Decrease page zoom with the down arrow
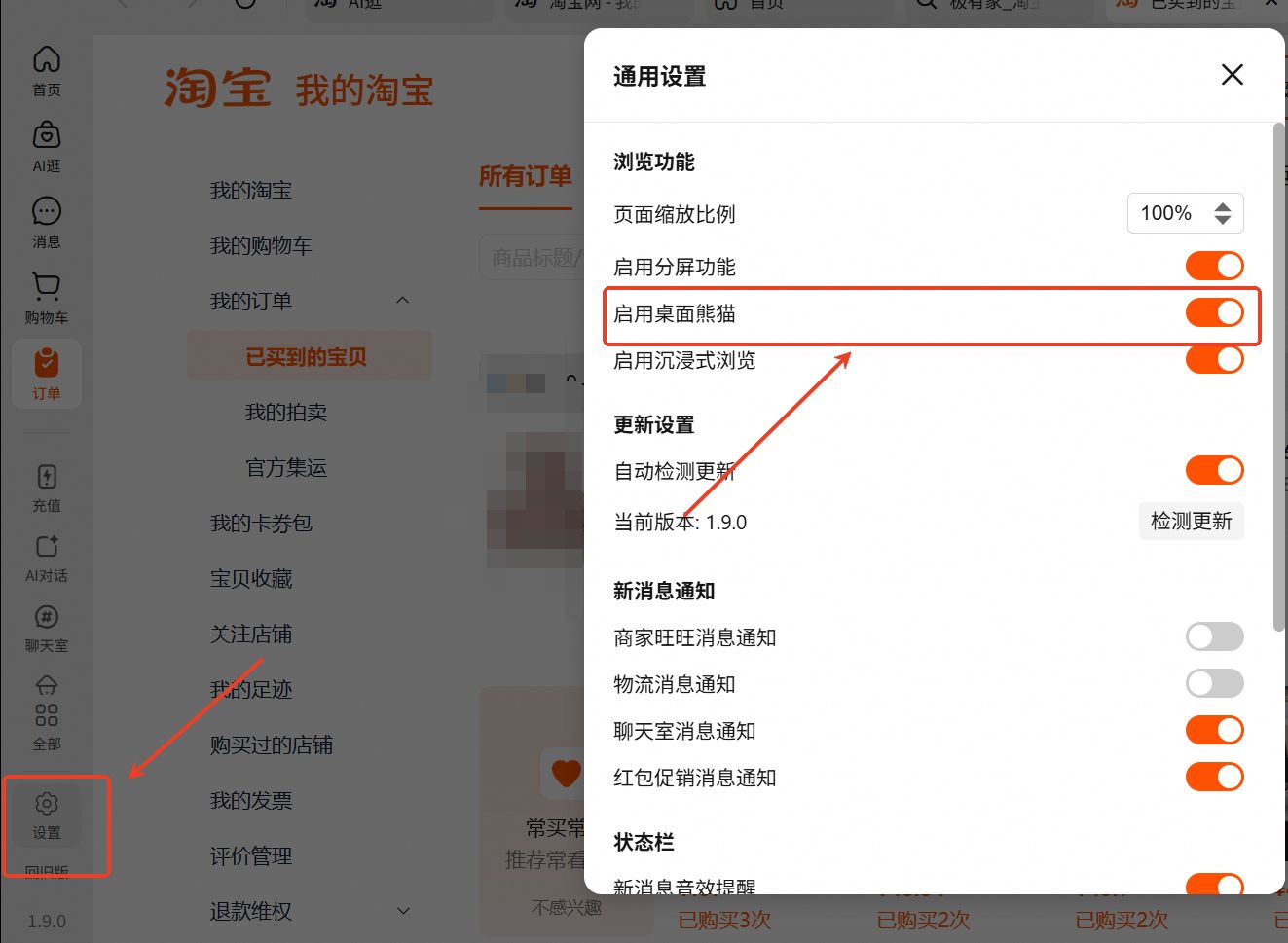The image size is (1288, 943). pyautogui.click(x=1223, y=220)
